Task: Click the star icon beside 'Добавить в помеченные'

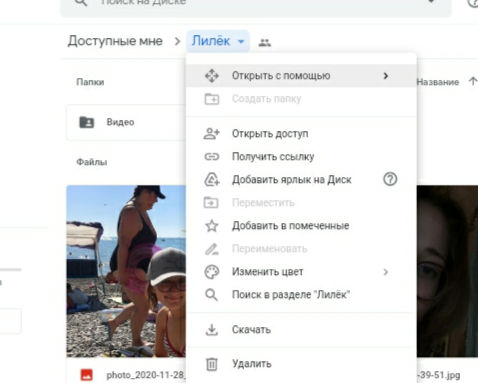Action: [x=212, y=226]
